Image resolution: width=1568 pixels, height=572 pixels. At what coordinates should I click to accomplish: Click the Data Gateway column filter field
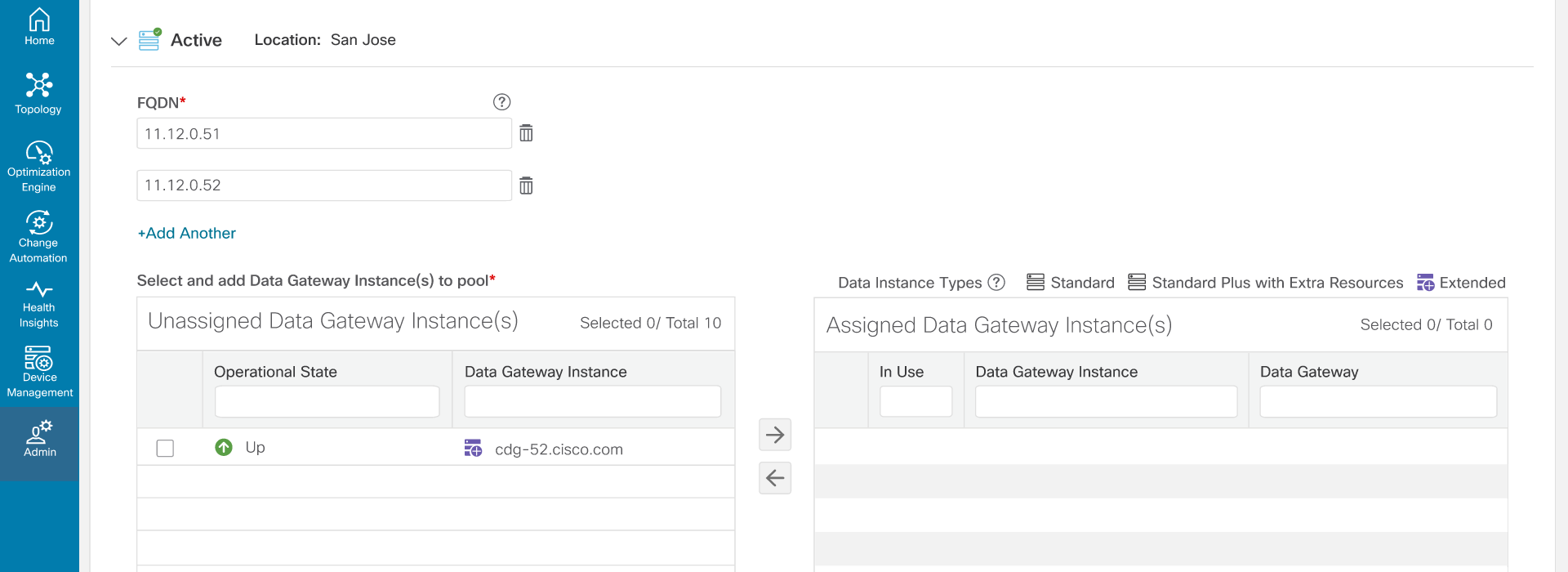[1378, 401]
